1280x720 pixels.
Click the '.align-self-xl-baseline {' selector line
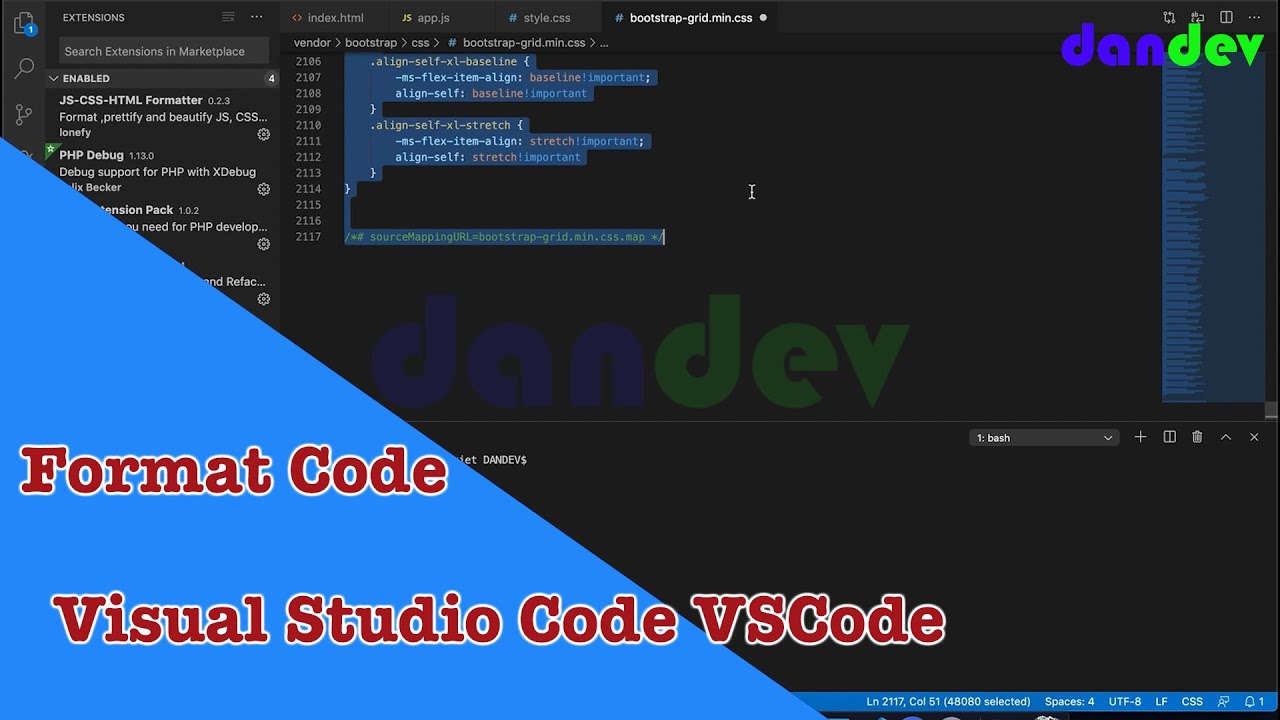(x=450, y=61)
